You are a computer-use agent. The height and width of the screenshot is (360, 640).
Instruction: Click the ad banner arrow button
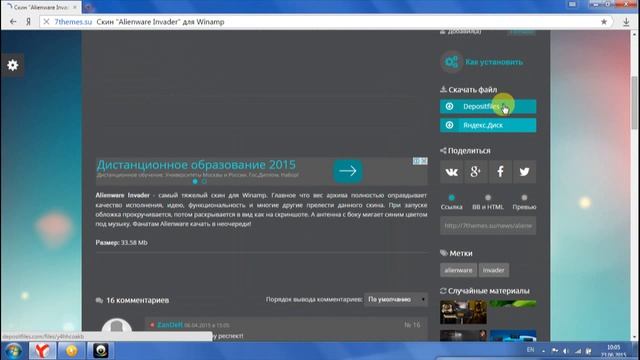coord(348,171)
